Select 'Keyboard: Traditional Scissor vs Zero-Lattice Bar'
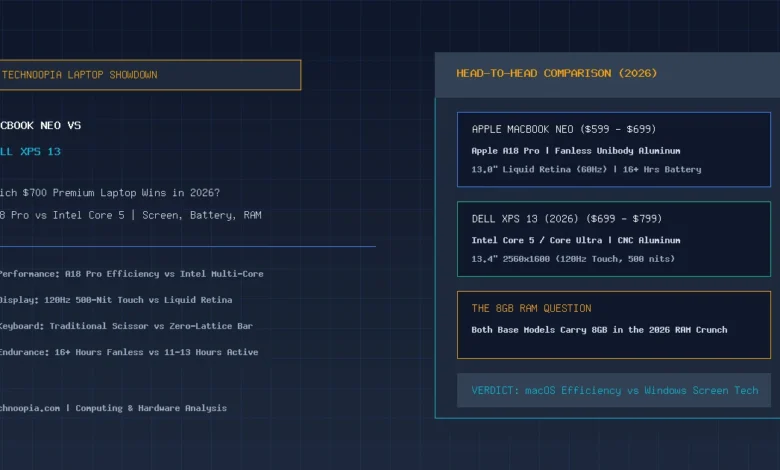Image resolution: width=780 pixels, height=470 pixels. pyautogui.click(x=126, y=326)
